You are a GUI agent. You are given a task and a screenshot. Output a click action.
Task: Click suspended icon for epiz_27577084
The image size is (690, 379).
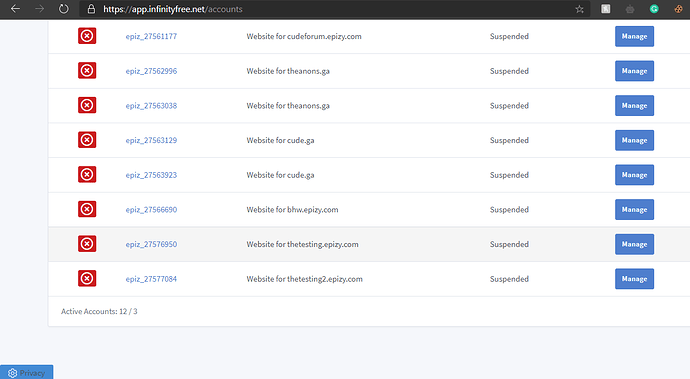point(87,278)
